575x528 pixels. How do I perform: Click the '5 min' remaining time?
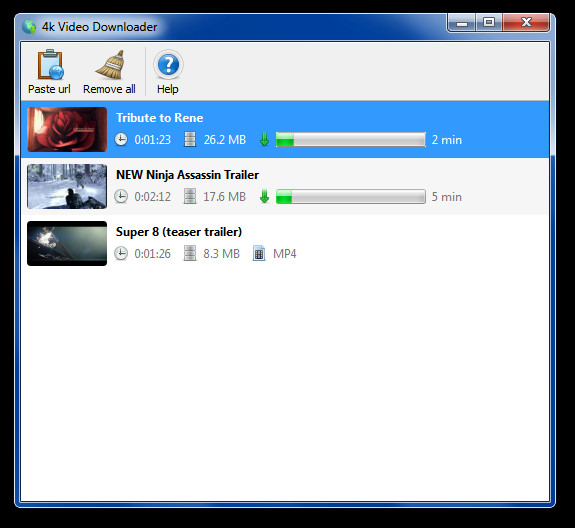(x=447, y=197)
